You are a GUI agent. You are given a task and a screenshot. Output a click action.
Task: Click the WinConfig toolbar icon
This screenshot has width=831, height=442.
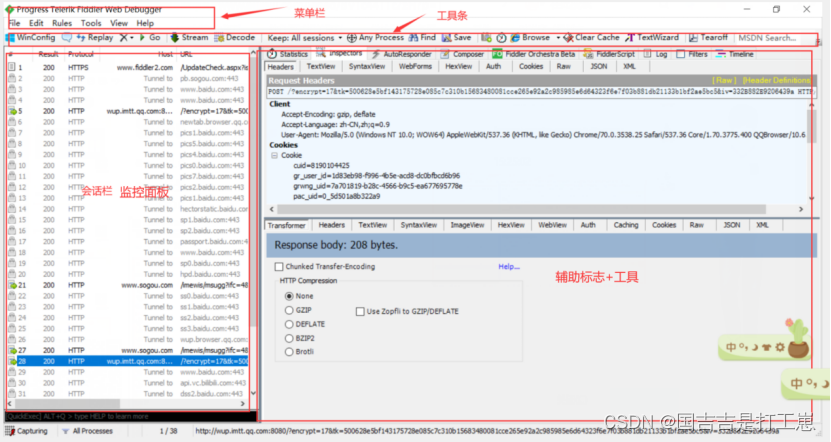point(10,38)
